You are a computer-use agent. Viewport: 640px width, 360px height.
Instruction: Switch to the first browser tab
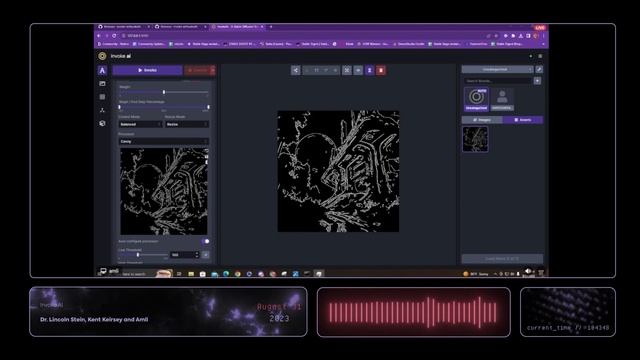pos(123,27)
